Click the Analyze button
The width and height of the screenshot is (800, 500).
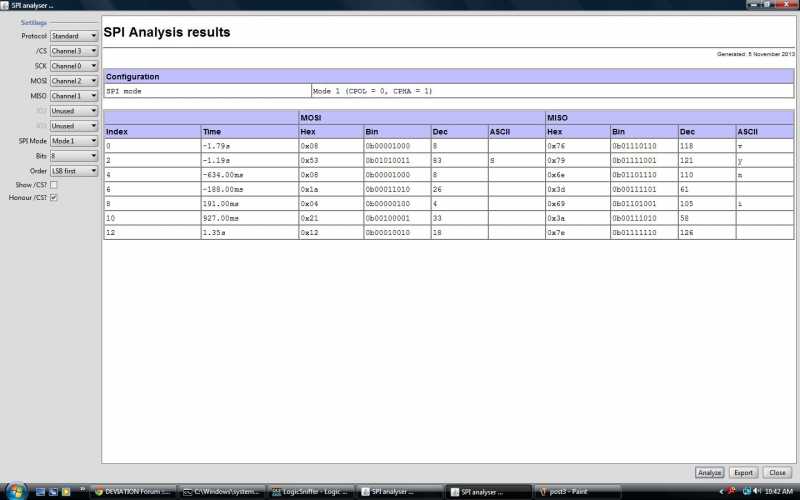pyautogui.click(x=709, y=473)
